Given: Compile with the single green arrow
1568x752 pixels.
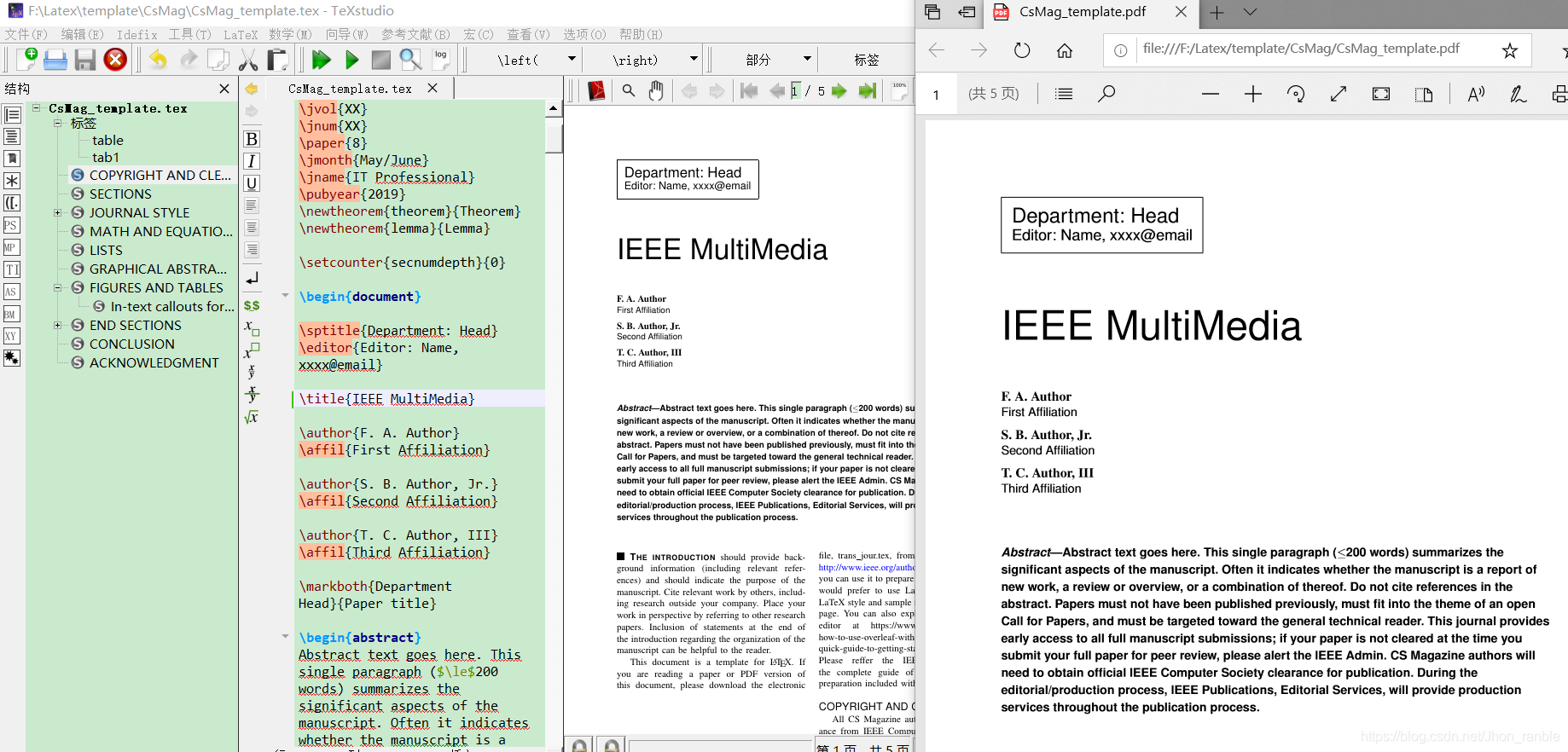Looking at the screenshot, I should [x=351, y=59].
